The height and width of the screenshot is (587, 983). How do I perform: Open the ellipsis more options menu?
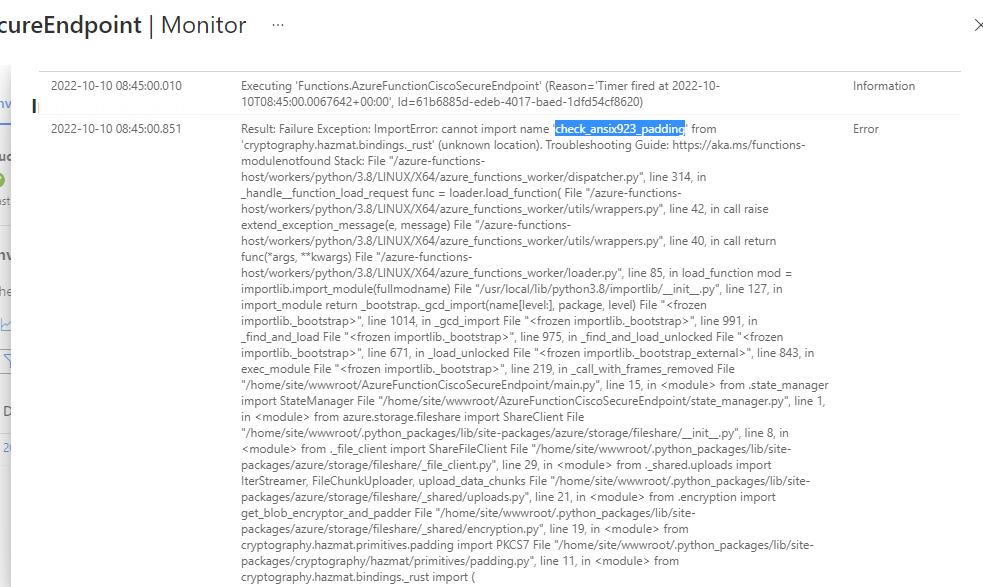(278, 25)
